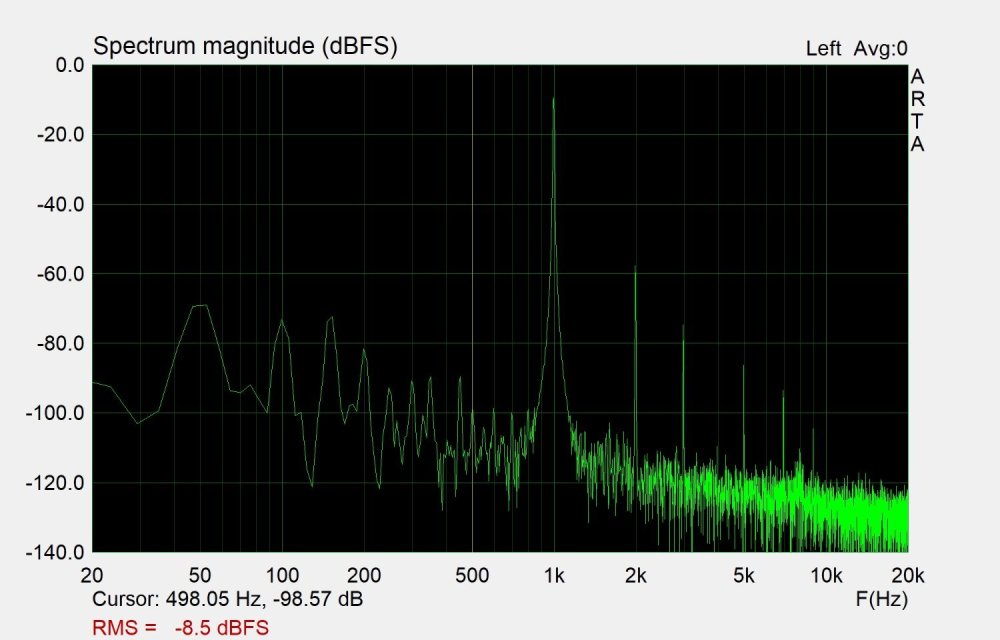Click the Spectrum magnitude (dBFS) title
This screenshot has height=640, width=1000.
tap(245, 47)
